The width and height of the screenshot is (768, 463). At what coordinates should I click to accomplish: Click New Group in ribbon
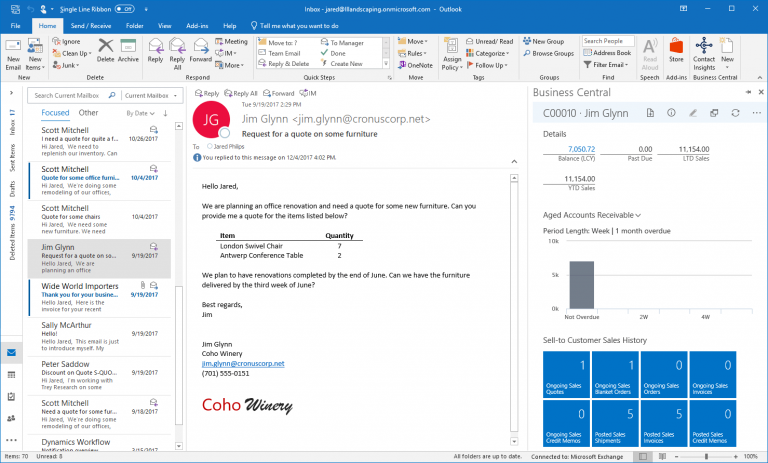[543, 42]
